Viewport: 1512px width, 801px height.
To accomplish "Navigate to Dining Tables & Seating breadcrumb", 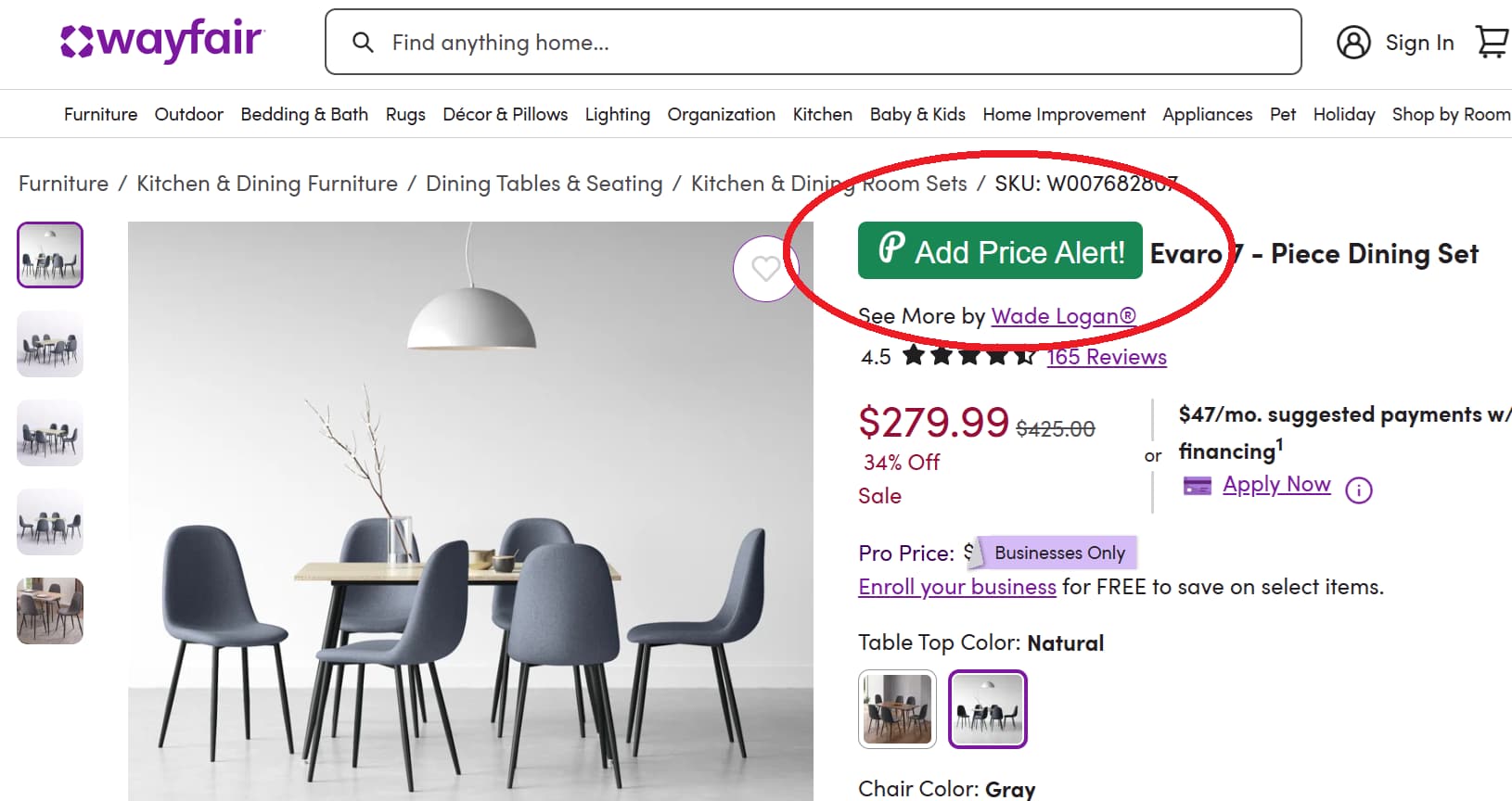I will 544,183.
